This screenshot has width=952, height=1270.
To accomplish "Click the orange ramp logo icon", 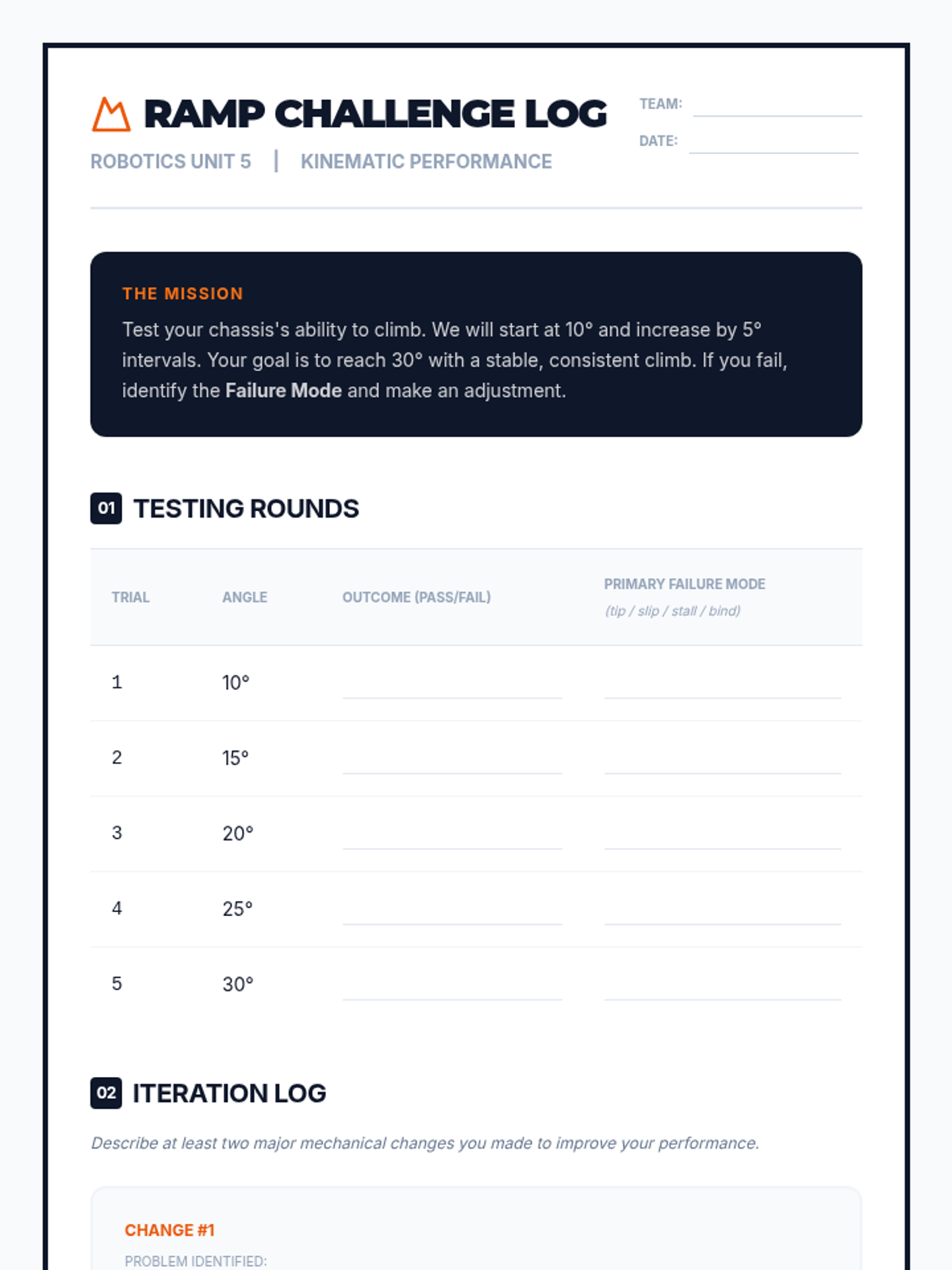I will 111,114.
